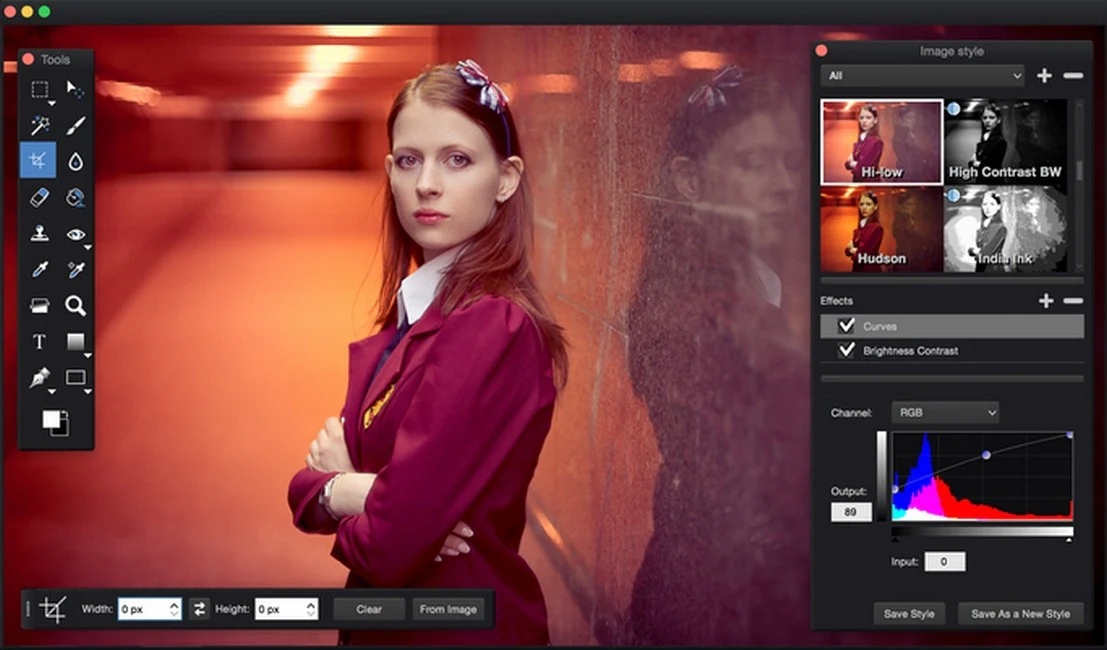Adjust the Width stepper arrows
The image size is (1107, 650).
[174, 608]
